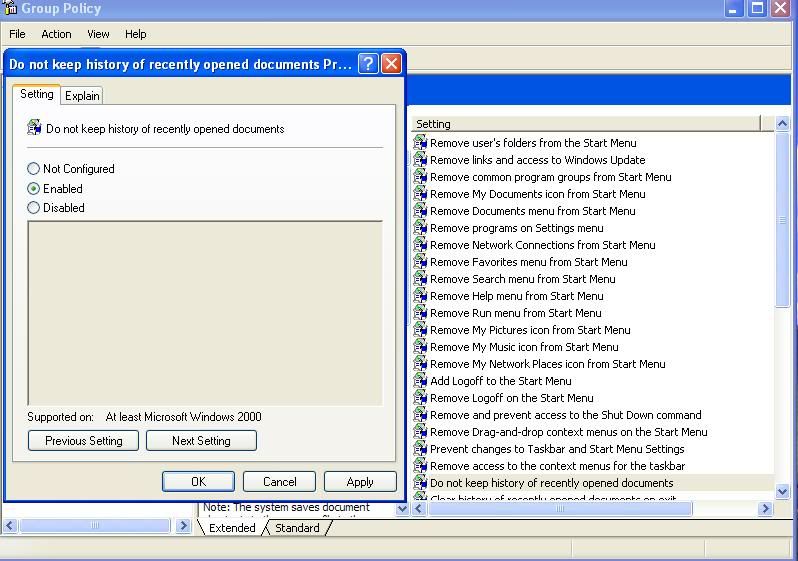Screen dimensions: 798x561
Task: Switch to the Setting tab in dialog
Action: (37, 94)
